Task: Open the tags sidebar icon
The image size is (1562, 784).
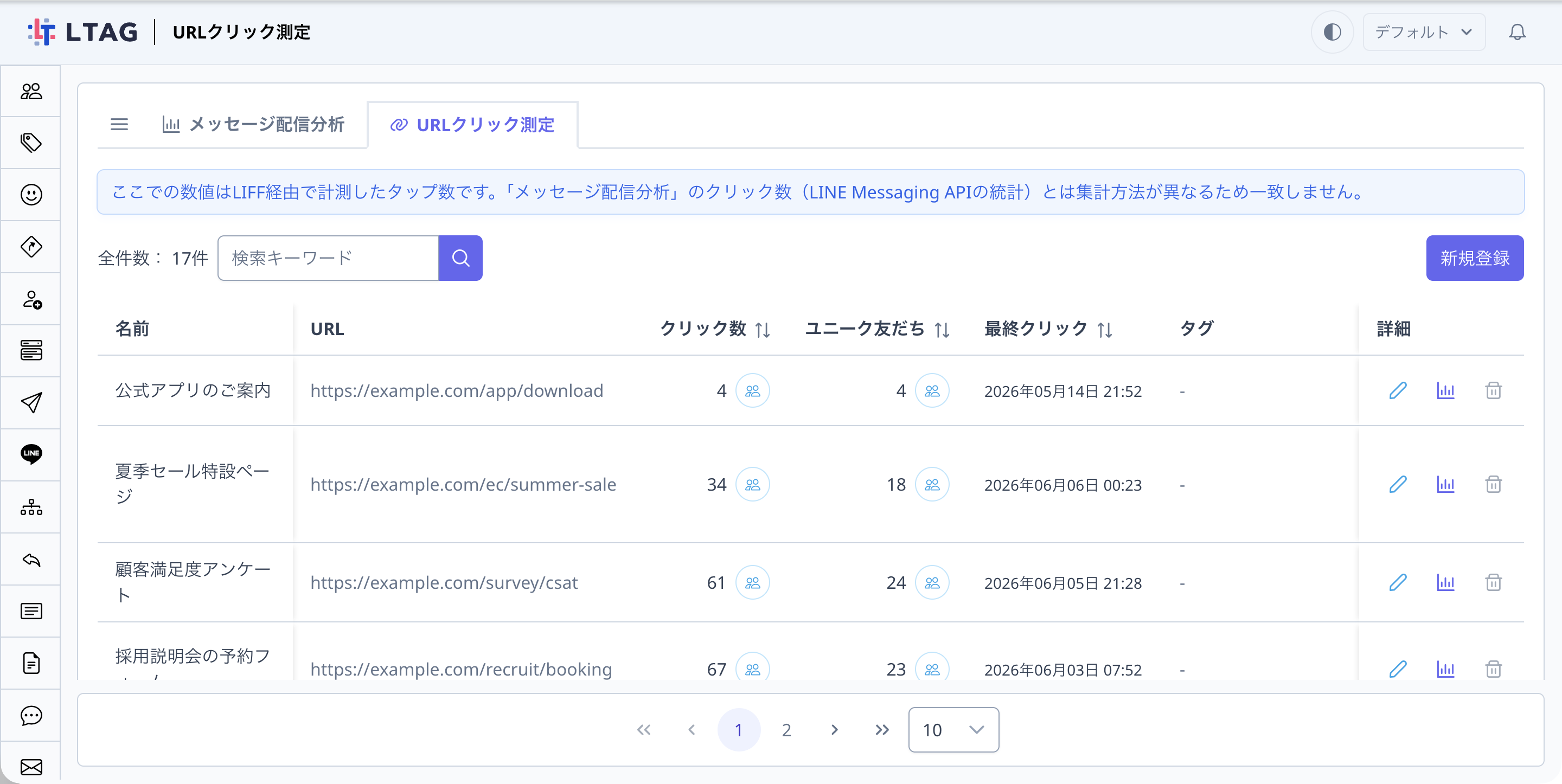Action: click(31, 143)
